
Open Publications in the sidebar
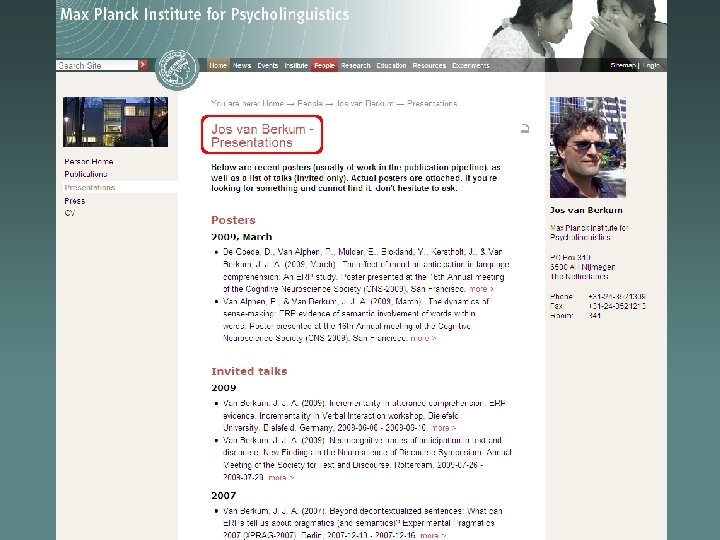point(86,174)
